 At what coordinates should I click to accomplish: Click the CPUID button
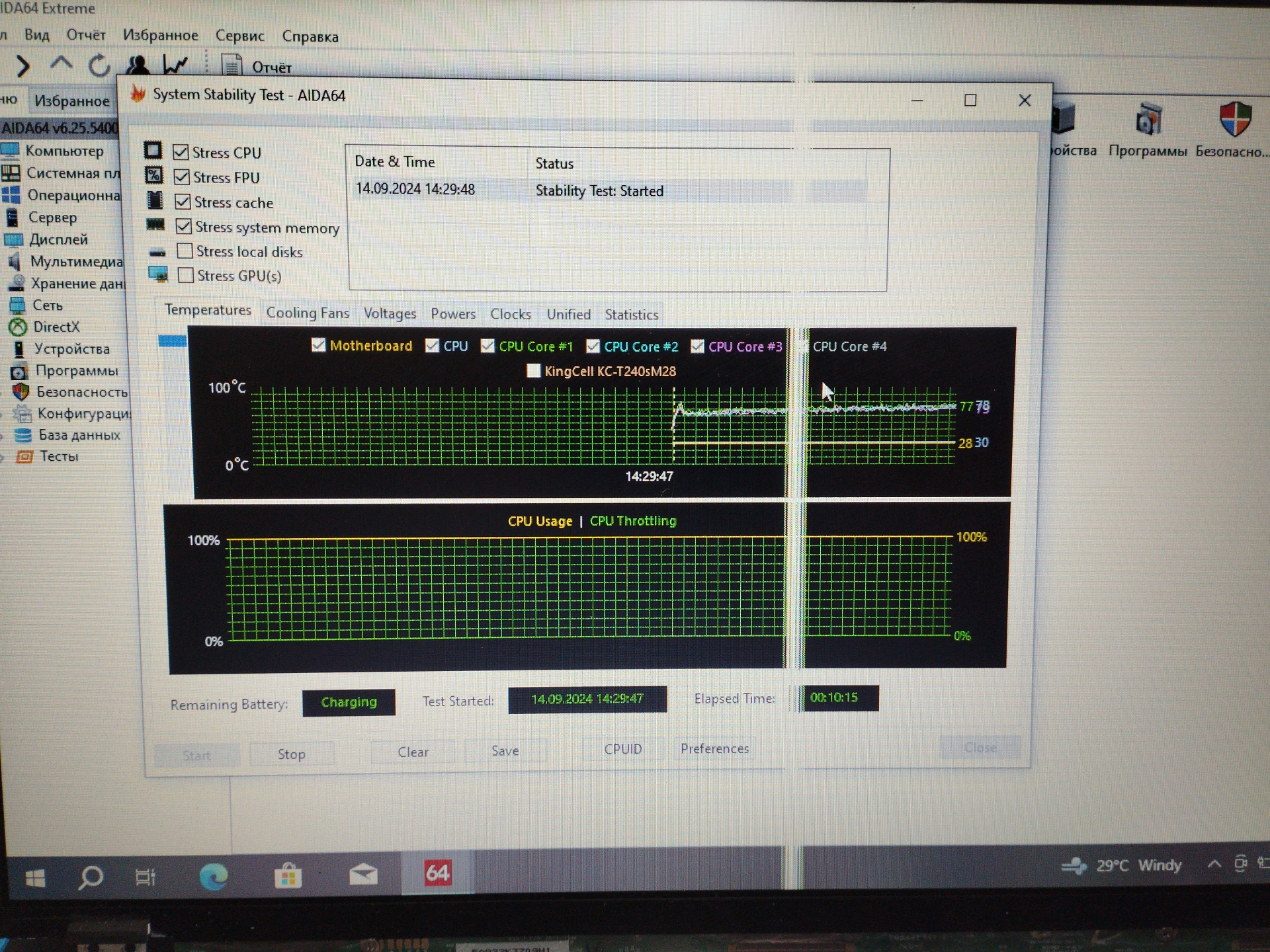tap(623, 749)
